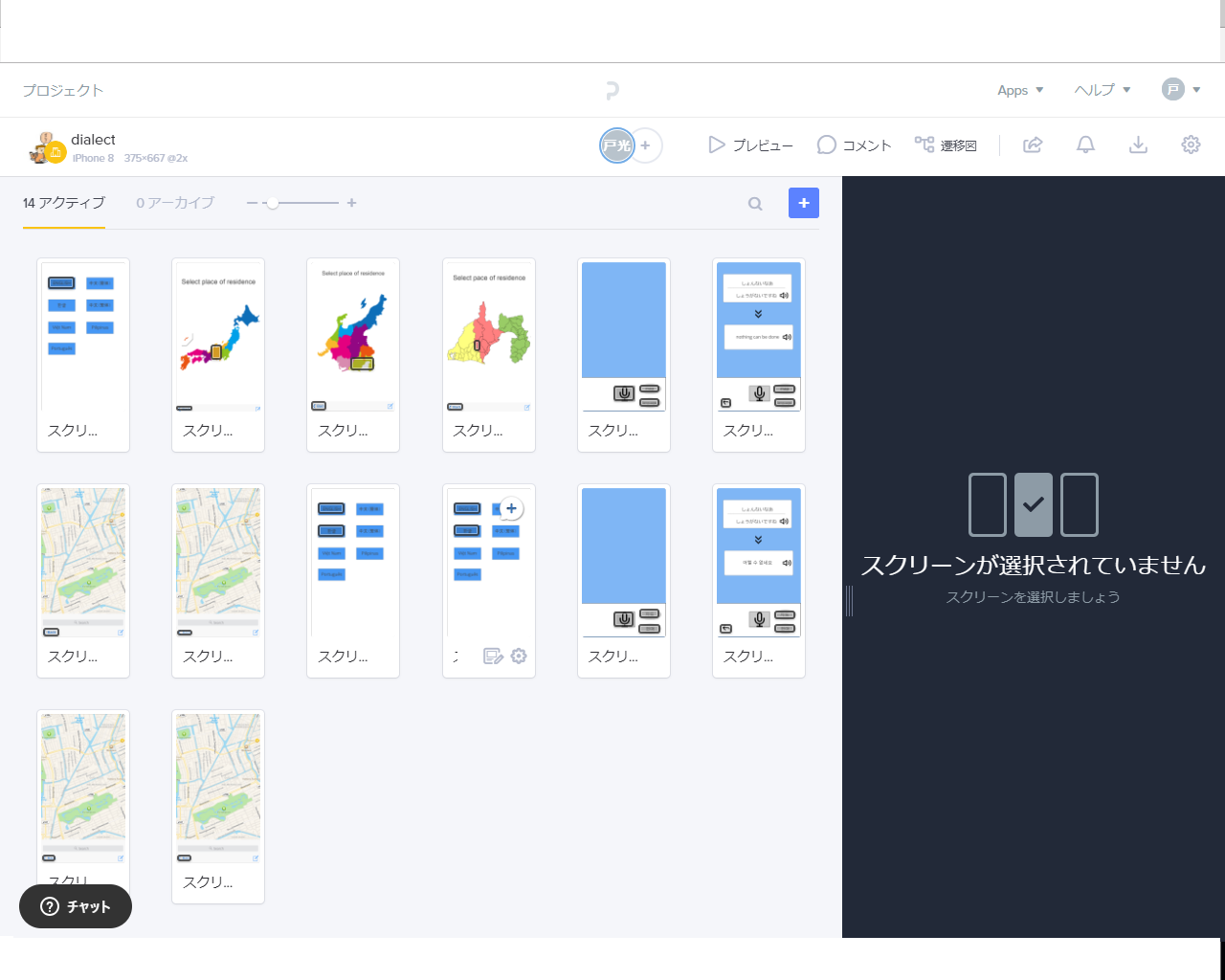
Task: Click the collaborator avatar next to add member
Action: pos(616,145)
